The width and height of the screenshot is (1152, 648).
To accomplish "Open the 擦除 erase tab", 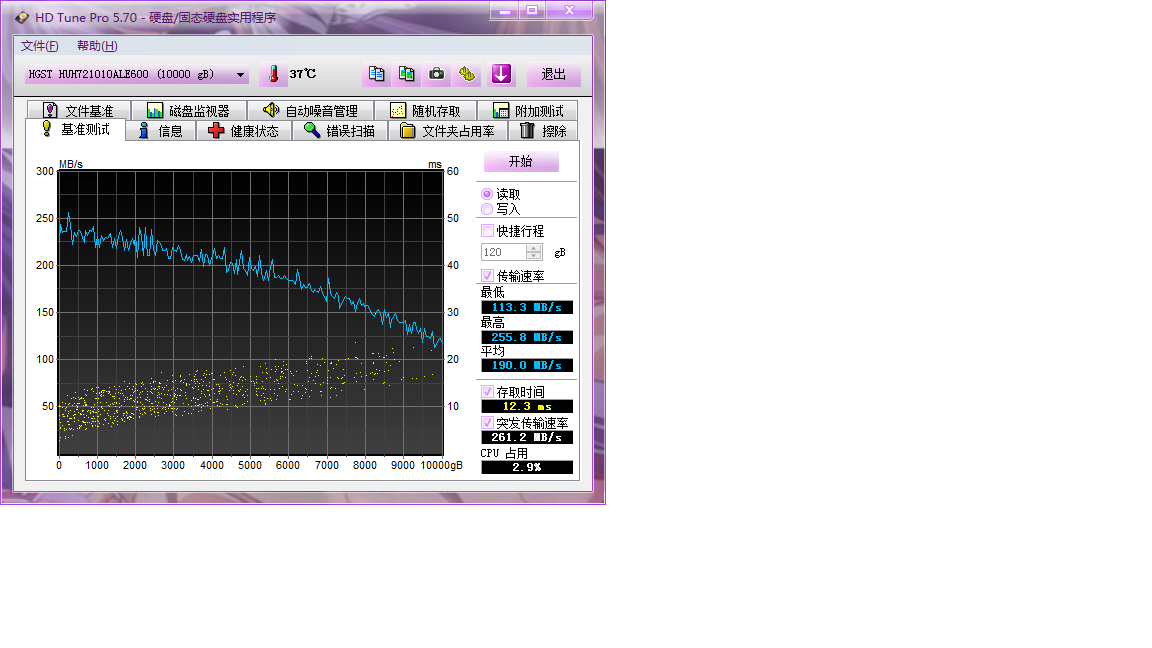I will pyautogui.click(x=543, y=131).
